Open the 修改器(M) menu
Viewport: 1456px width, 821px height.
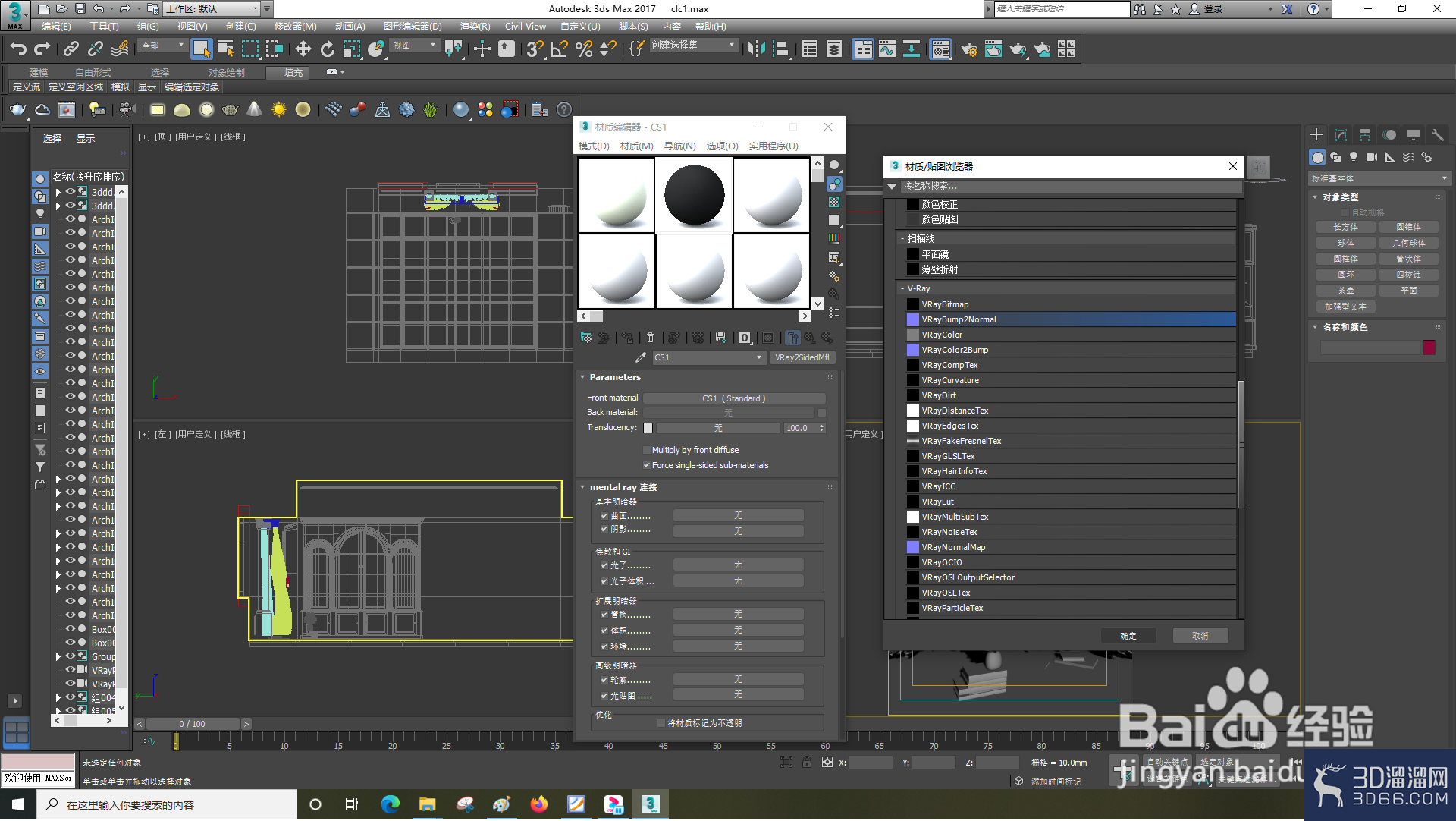click(295, 26)
